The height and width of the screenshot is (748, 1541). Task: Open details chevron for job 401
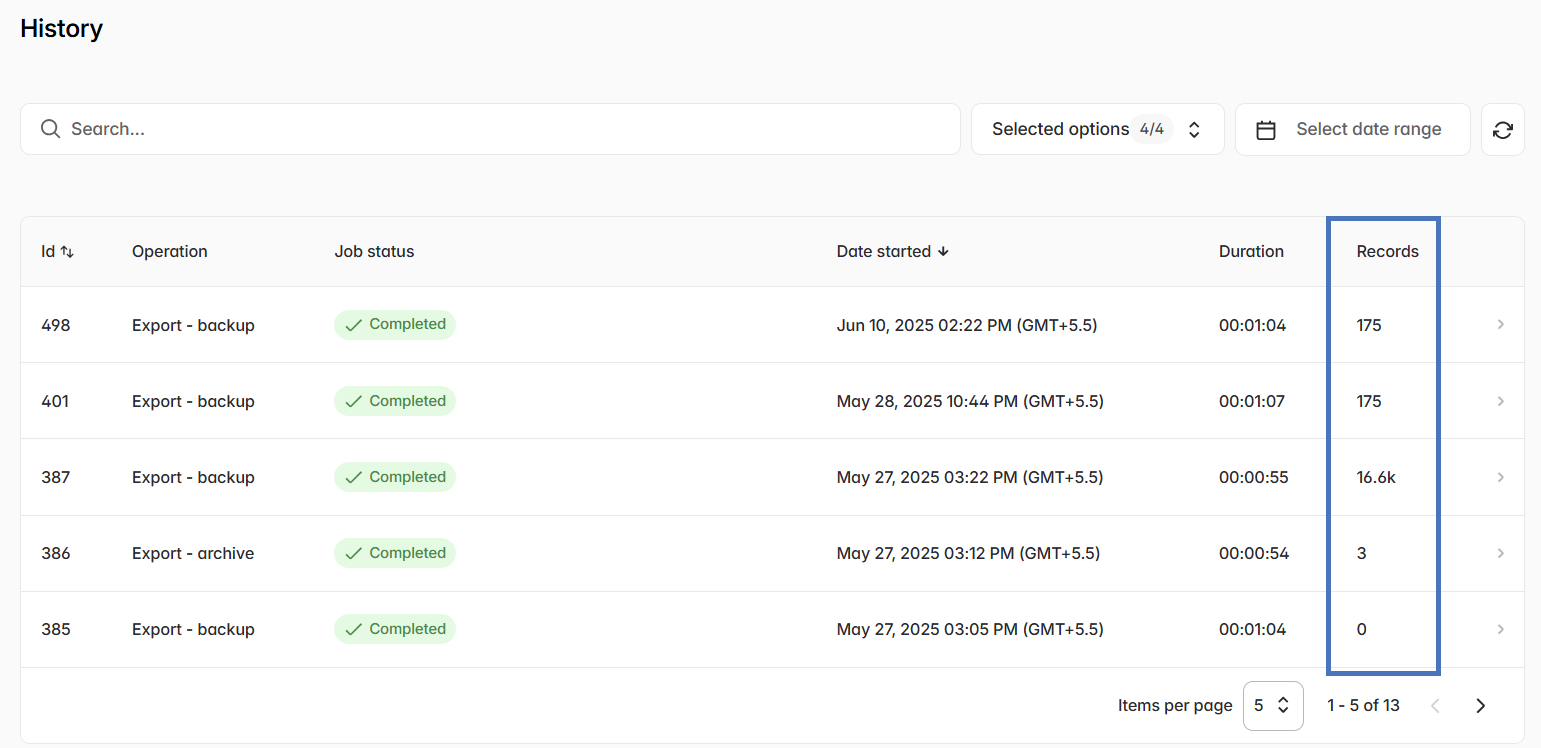pos(1500,401)
